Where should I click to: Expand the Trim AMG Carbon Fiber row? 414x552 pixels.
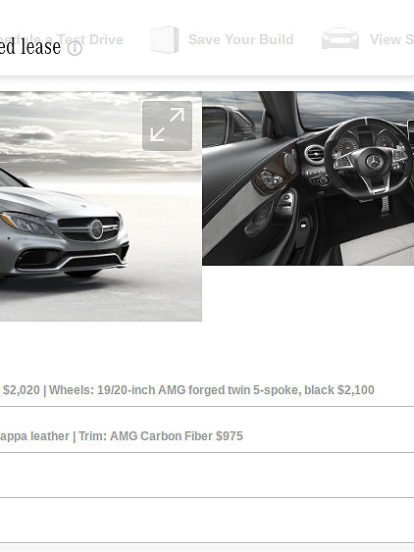point(207,436)
